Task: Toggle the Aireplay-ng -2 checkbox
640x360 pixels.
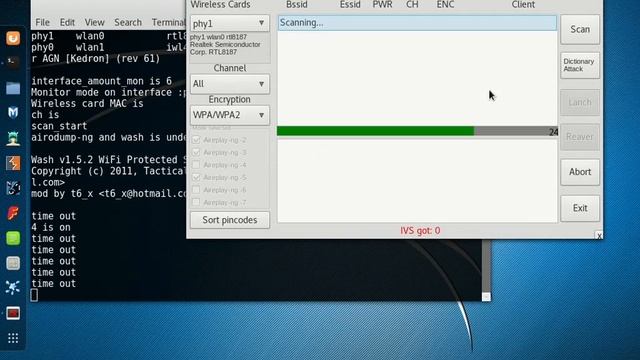Action: [196, 140]
